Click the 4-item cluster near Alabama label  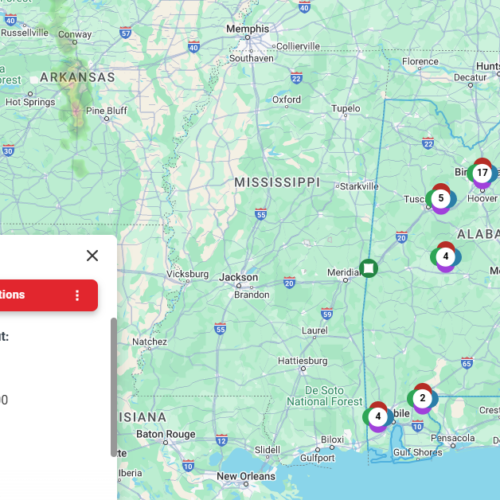pos(446,257)
